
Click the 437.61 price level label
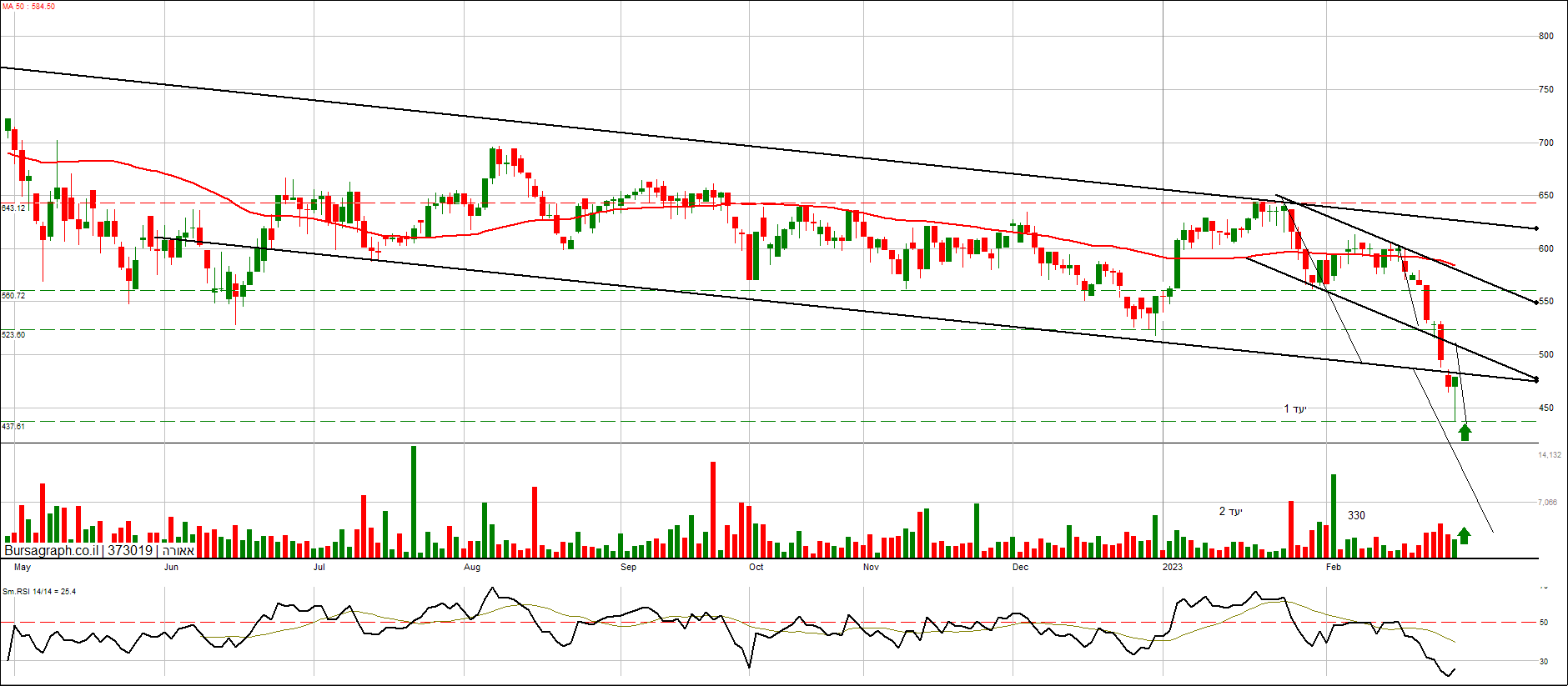point(13,427)
